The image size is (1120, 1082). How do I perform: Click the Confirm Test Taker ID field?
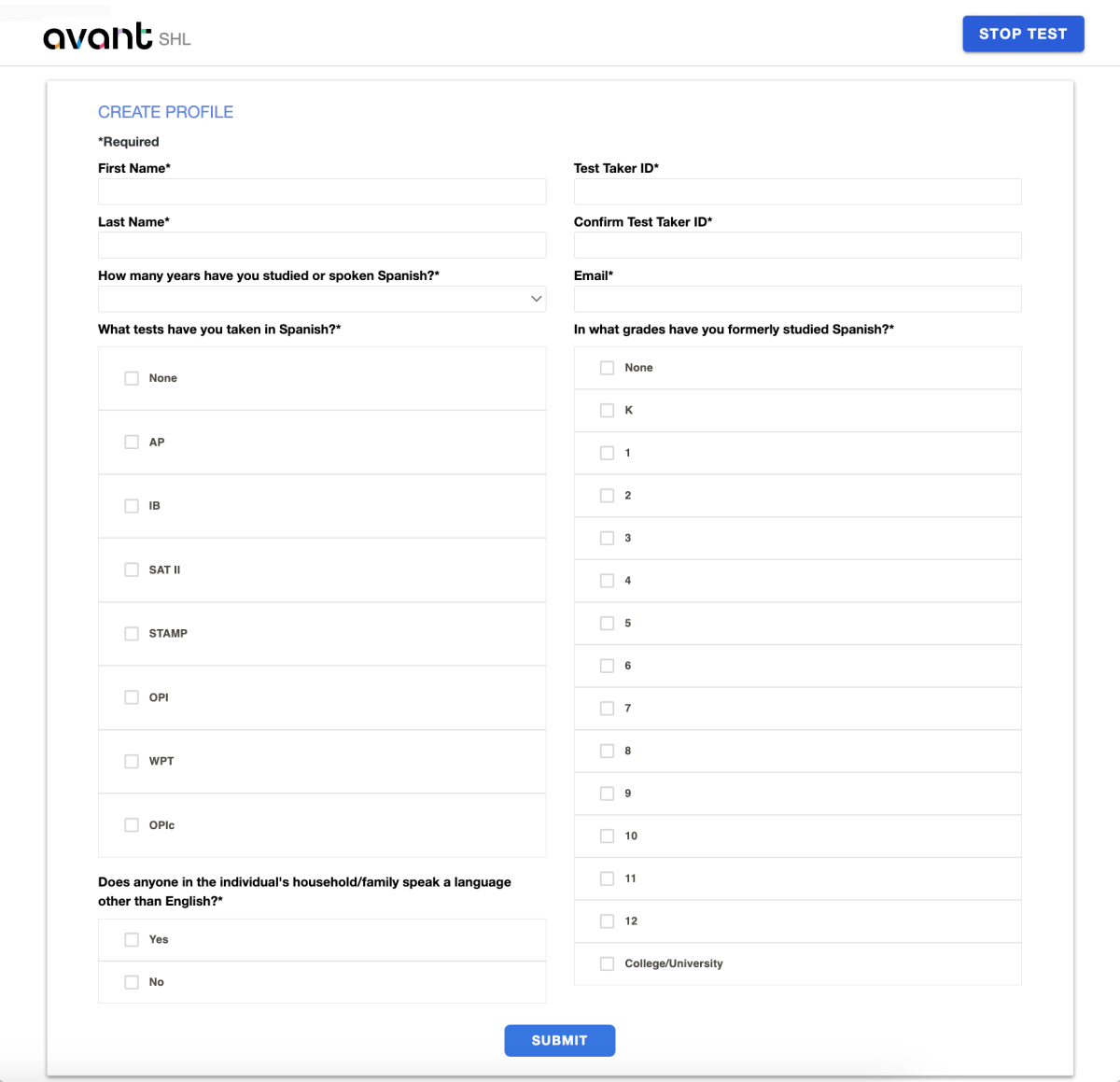(798, 245)
